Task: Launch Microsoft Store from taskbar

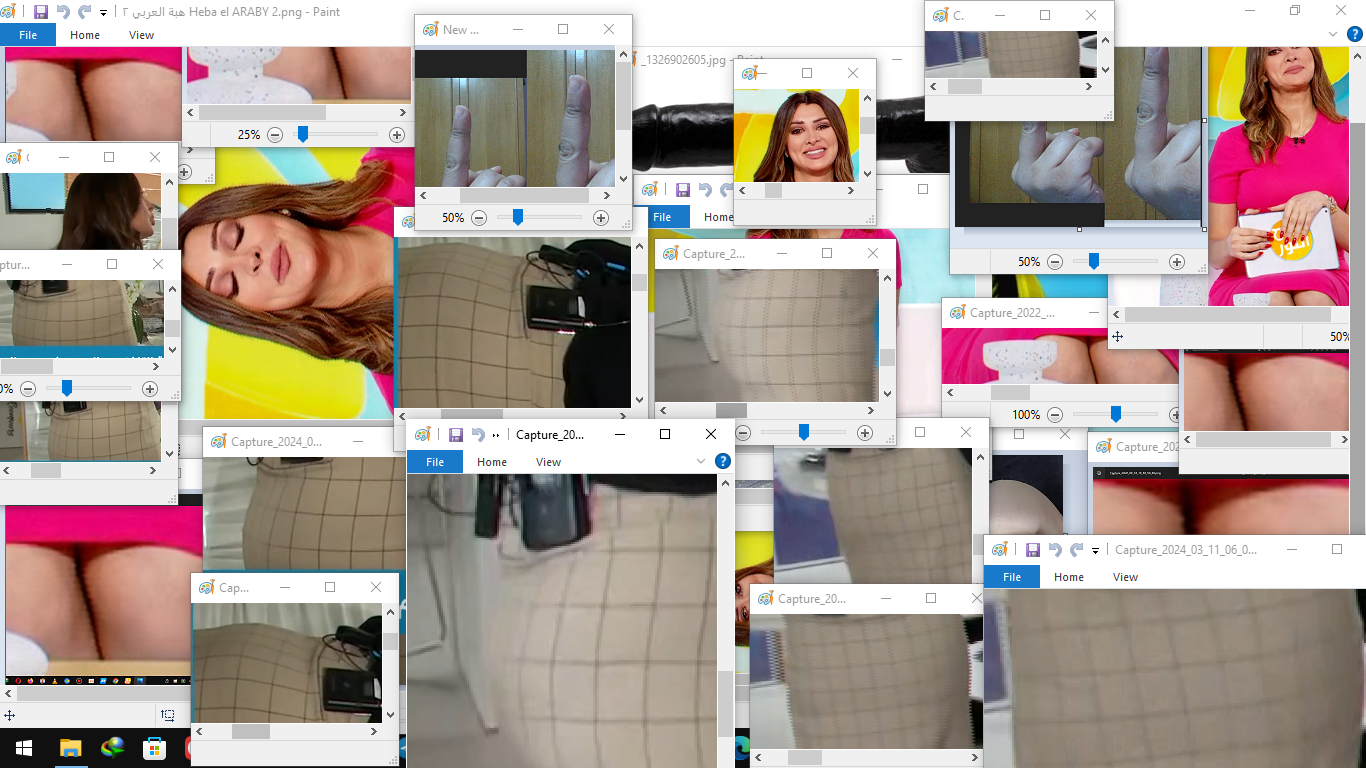Action: coord(154,748)
